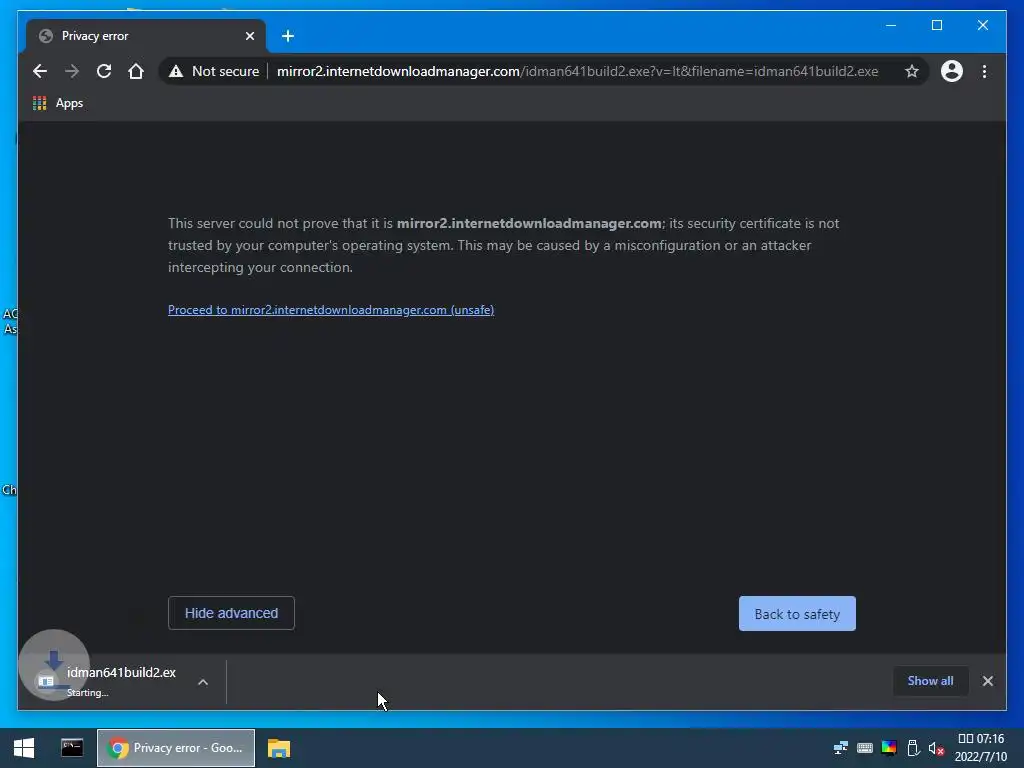
Task: Click the touch keyboard tray icon
Action: tap(865, 748)
